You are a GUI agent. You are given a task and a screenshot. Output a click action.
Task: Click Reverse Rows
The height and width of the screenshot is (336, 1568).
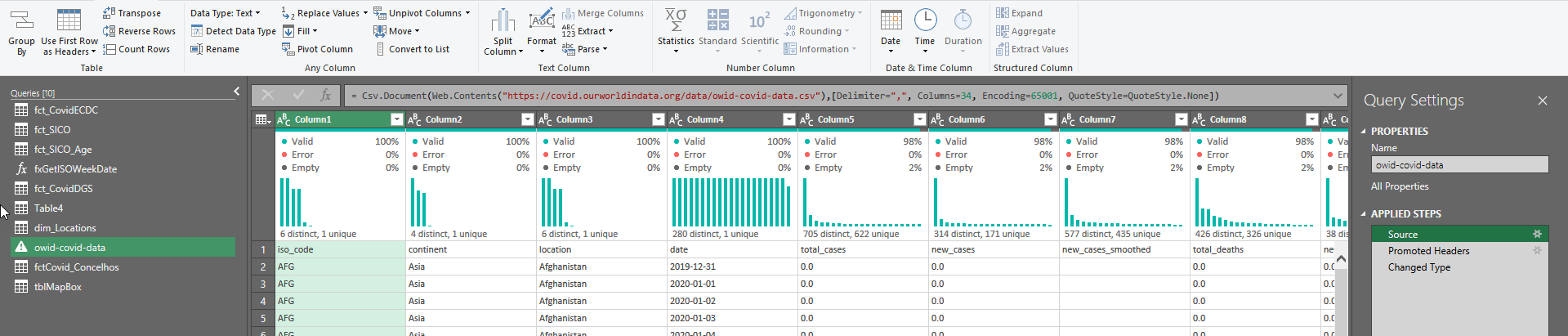pos(139,31)
